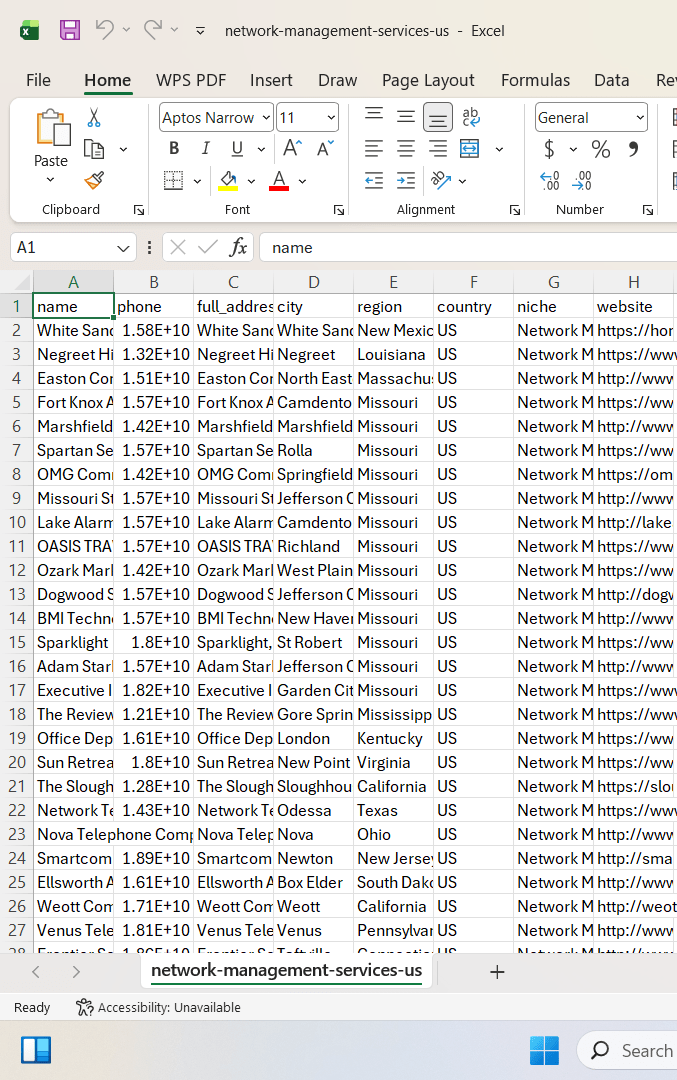Expand the fill color palette arrow

[x=251, y=181]
